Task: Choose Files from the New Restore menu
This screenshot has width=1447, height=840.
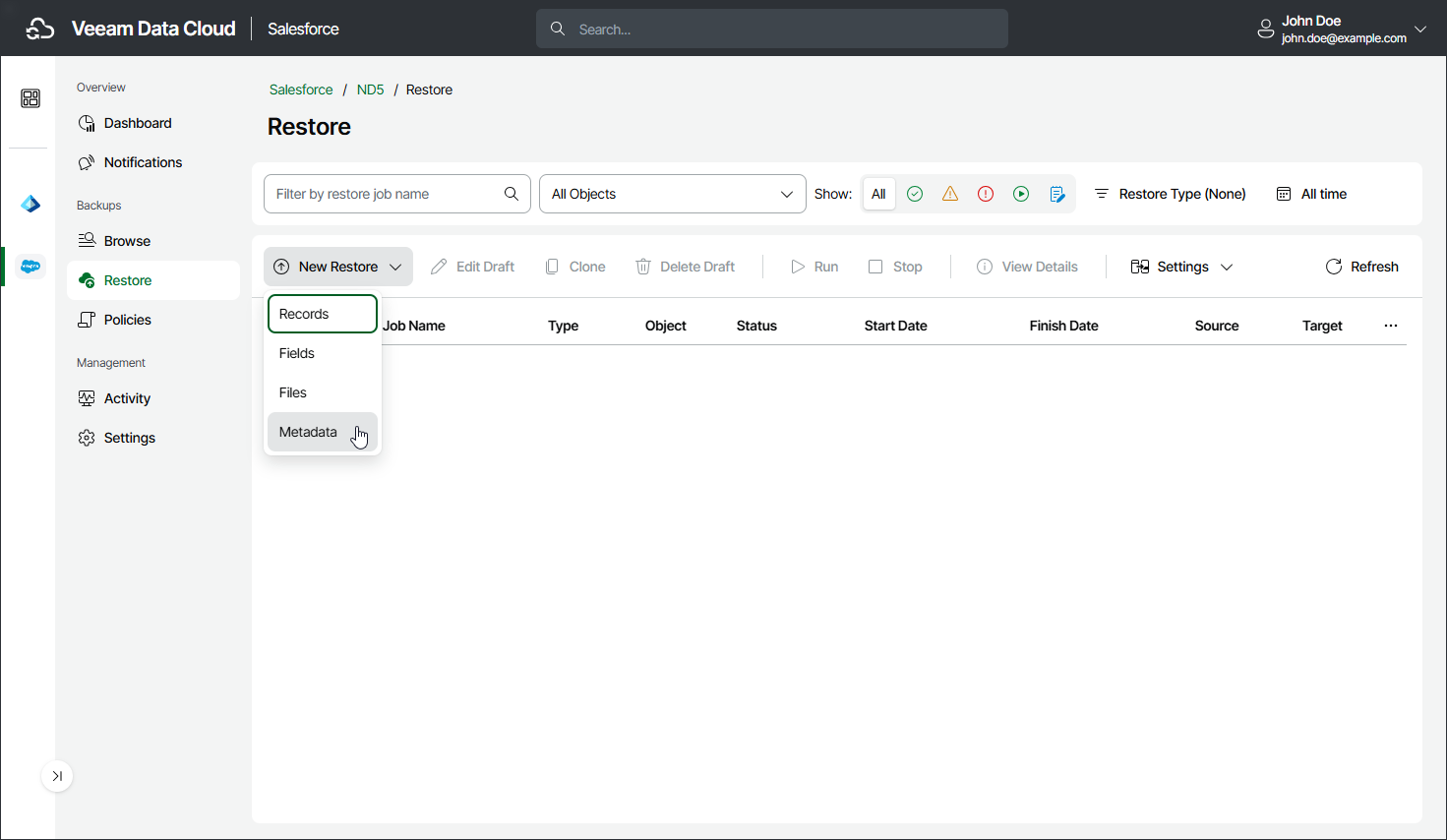Action: (x=323, y=392)
